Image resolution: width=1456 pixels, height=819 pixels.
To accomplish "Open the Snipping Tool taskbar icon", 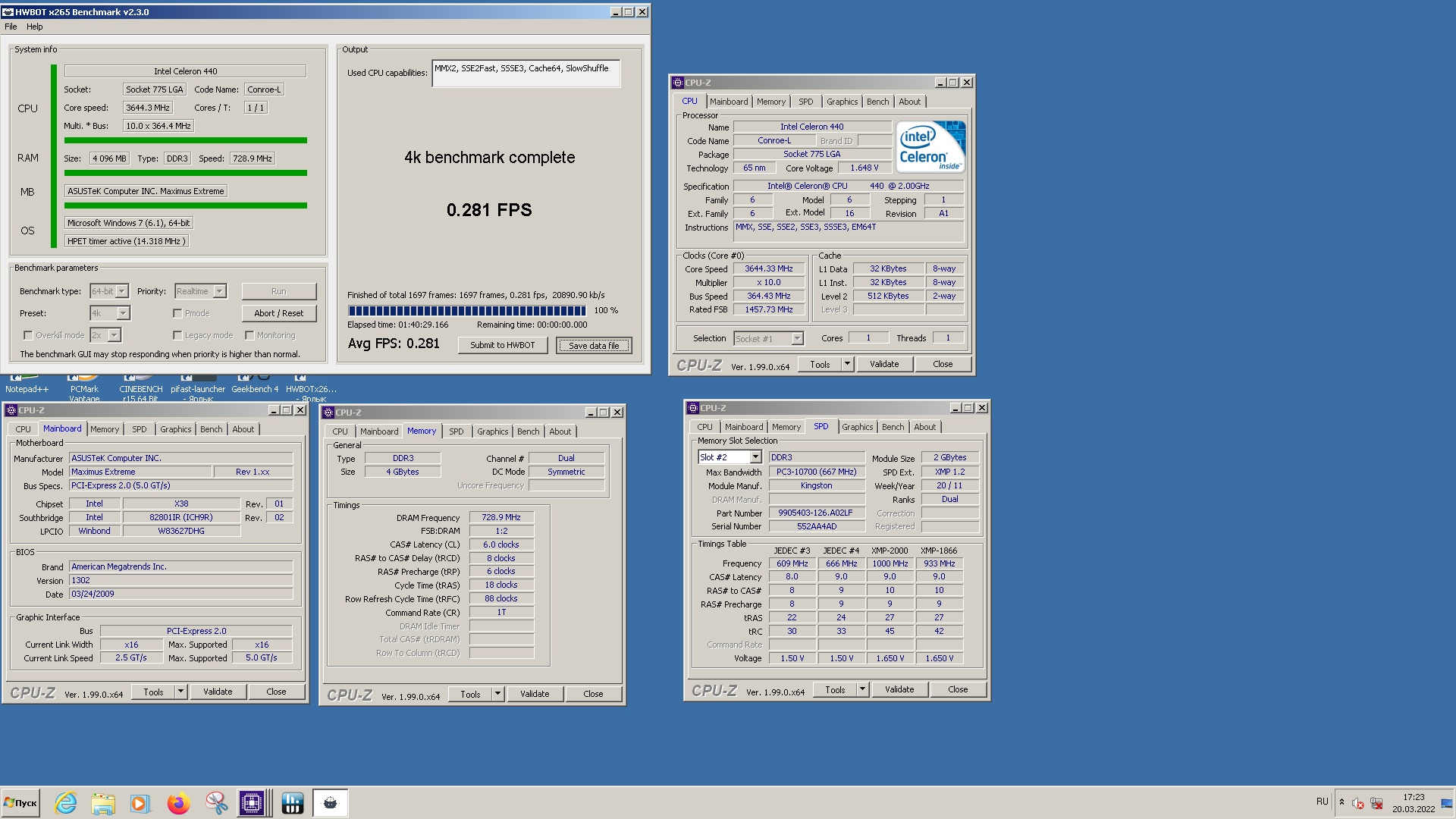I will (x=216, y=803).
